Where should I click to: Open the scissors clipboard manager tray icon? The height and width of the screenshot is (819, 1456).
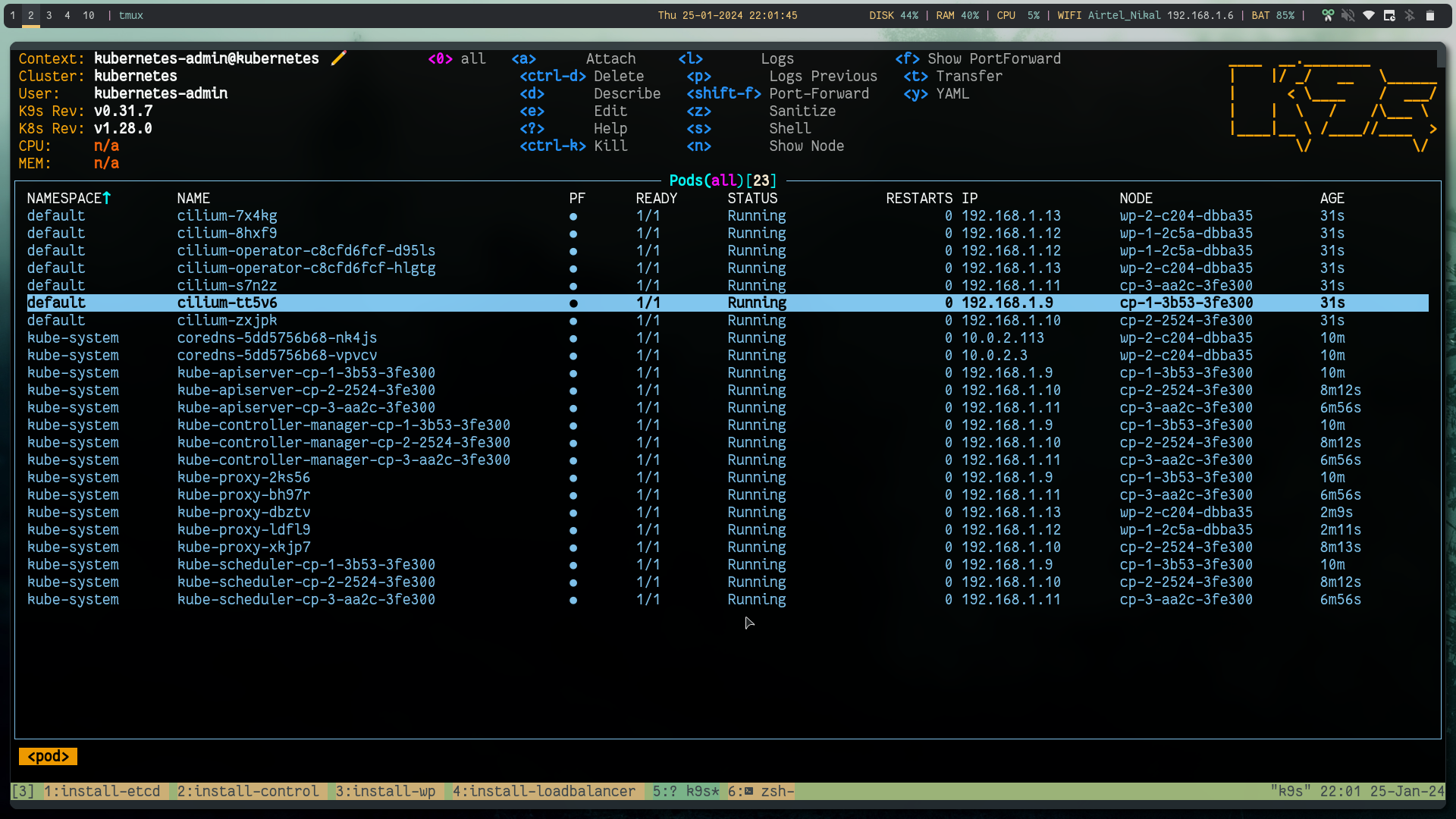point(1328,15)
